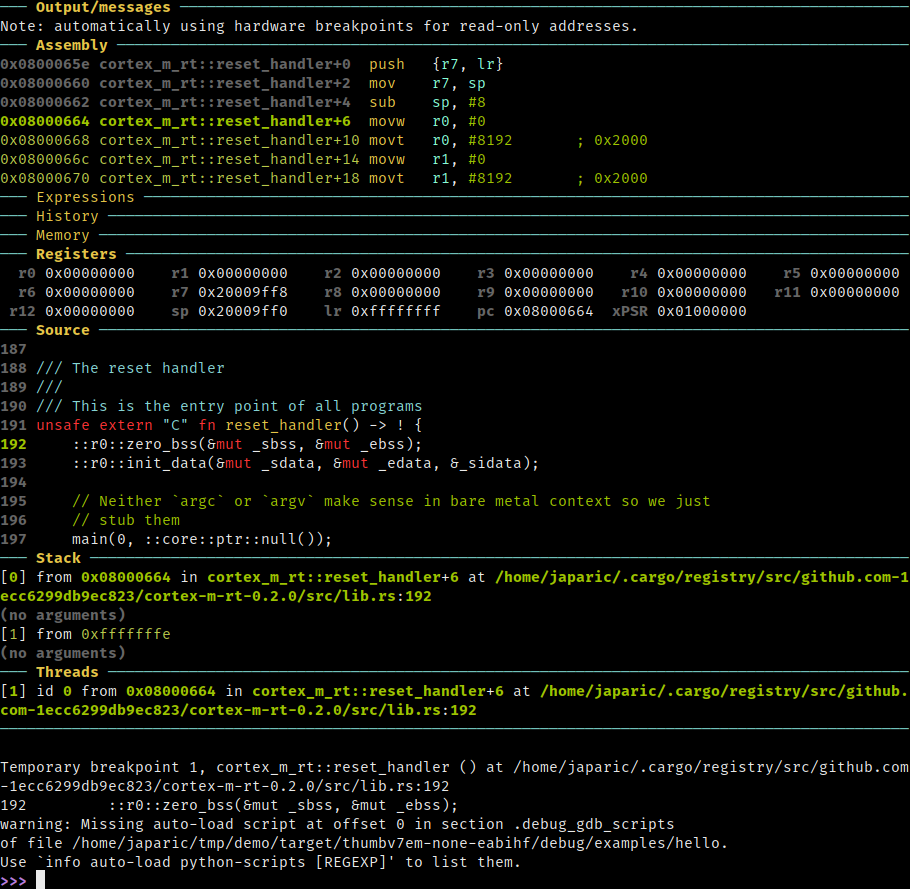This screenshot has height=889, width=910.
Task: Click the Output/messages section header
Action: click(103, 7)
